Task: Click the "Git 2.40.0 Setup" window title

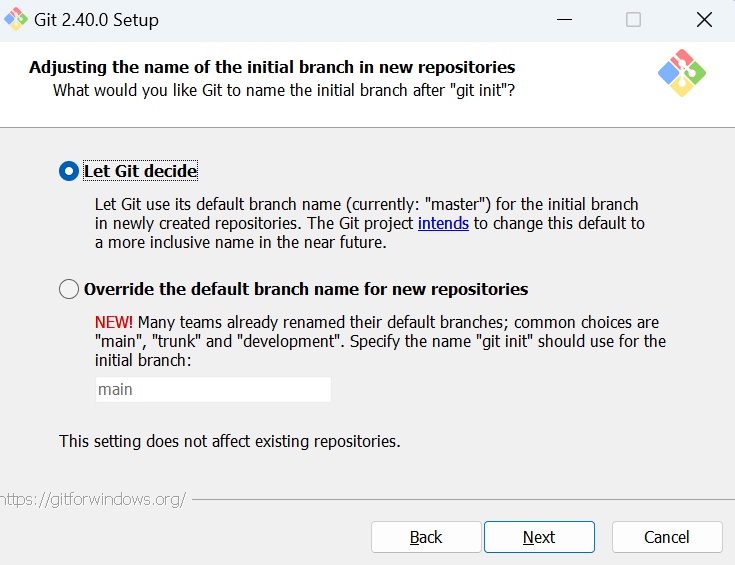Action: click(96, 20)
